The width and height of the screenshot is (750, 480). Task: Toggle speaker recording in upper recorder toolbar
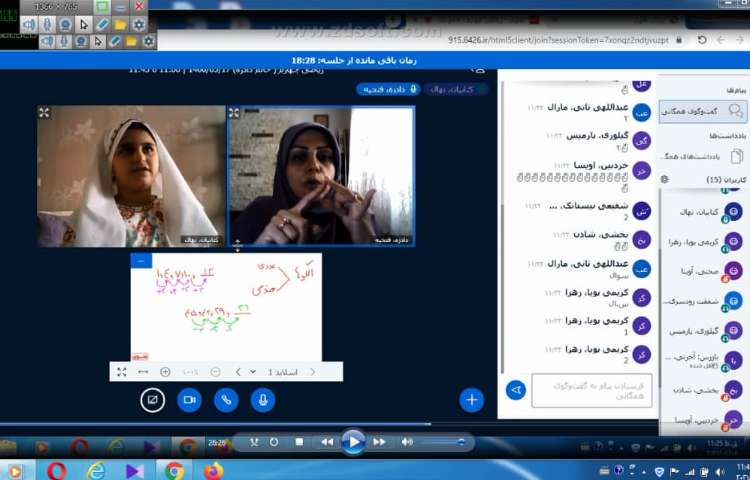(29, 24)
